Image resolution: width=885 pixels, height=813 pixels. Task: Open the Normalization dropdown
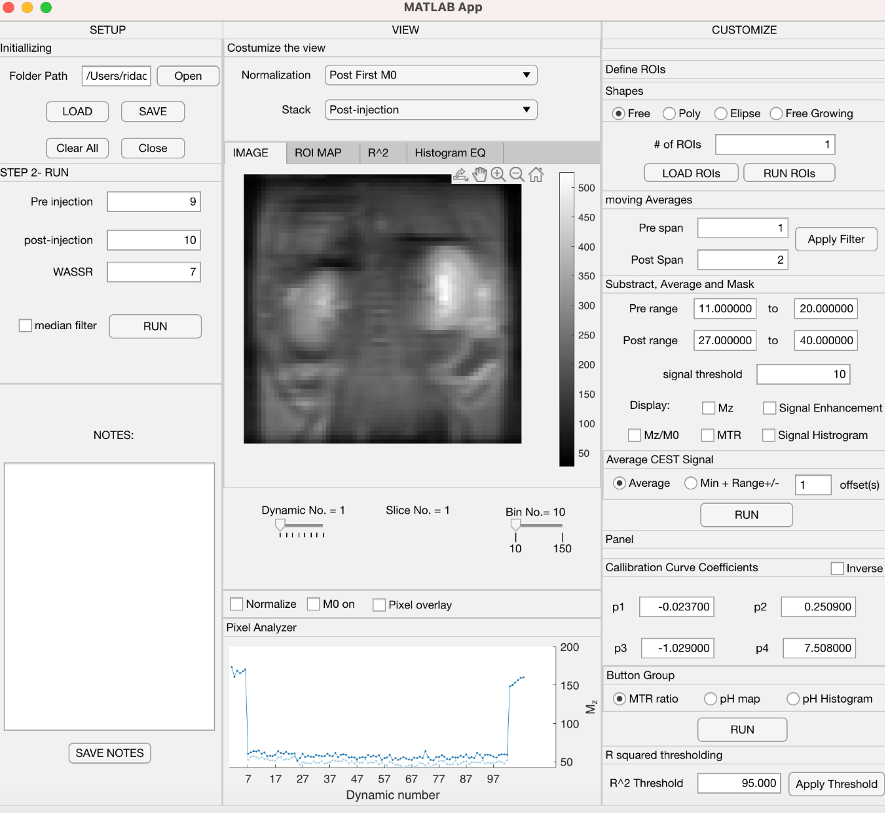tap(431, 75)
